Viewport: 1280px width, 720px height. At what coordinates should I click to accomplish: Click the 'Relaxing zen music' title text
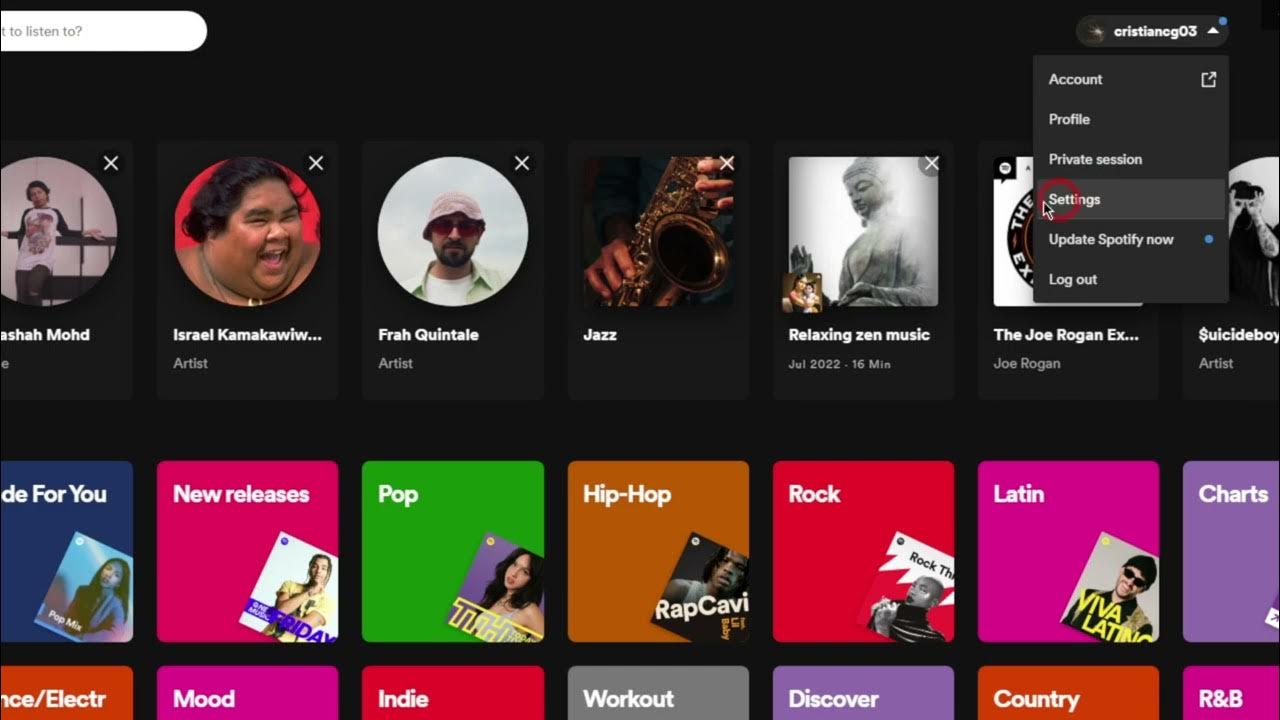(859, 335)
